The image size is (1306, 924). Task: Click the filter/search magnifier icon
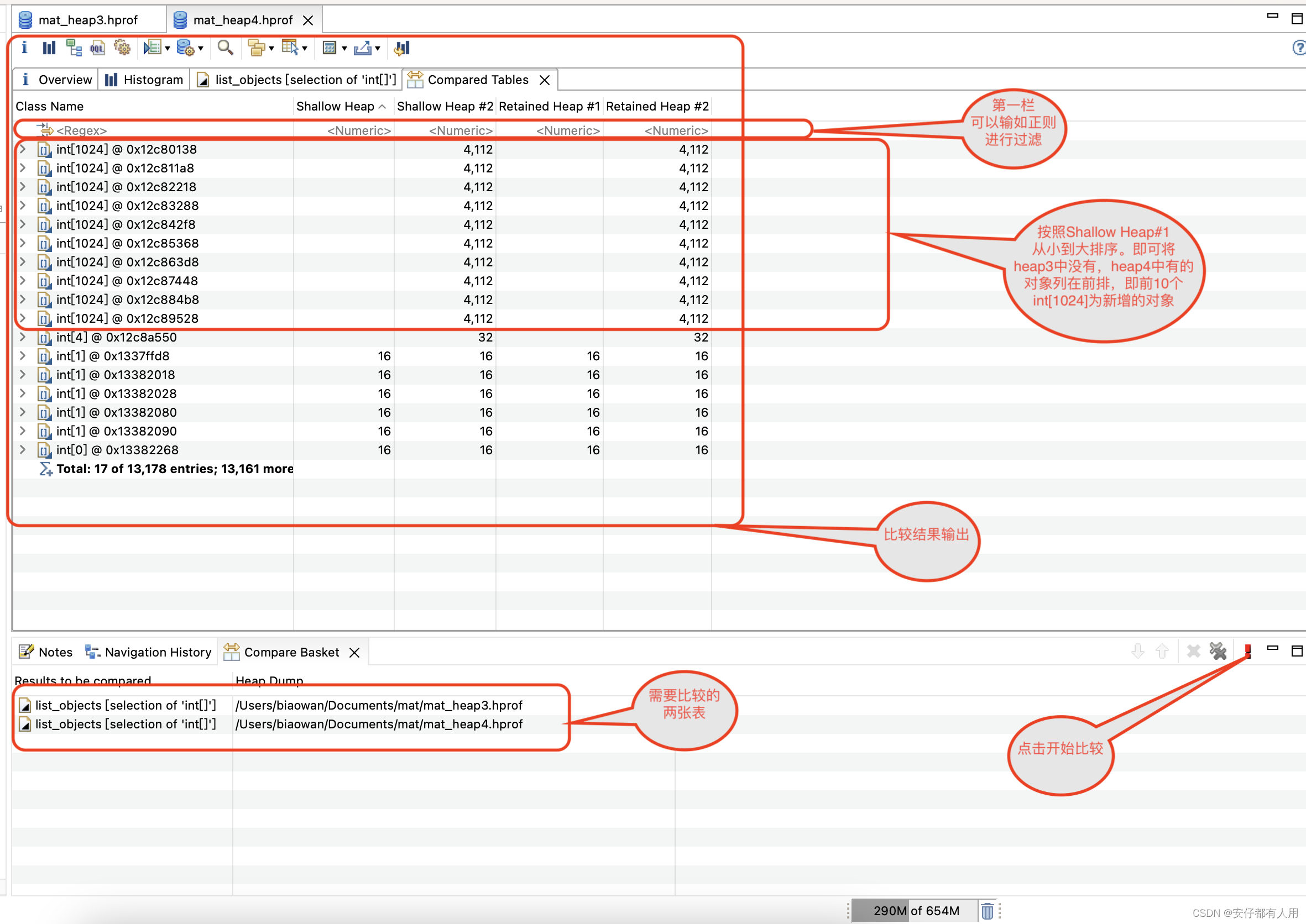coord(224,50)
